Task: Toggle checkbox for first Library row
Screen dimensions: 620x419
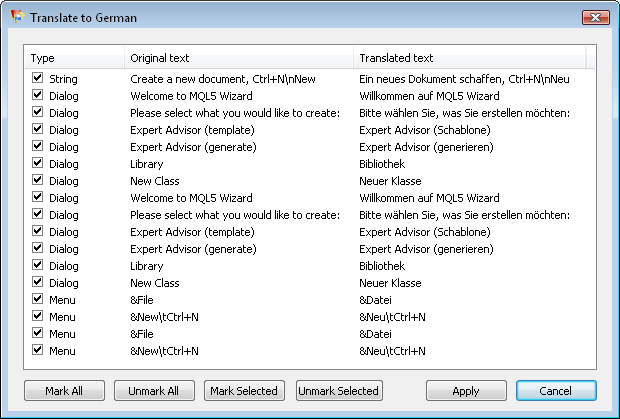Action: pyautogui.click(x=38, y=163)
